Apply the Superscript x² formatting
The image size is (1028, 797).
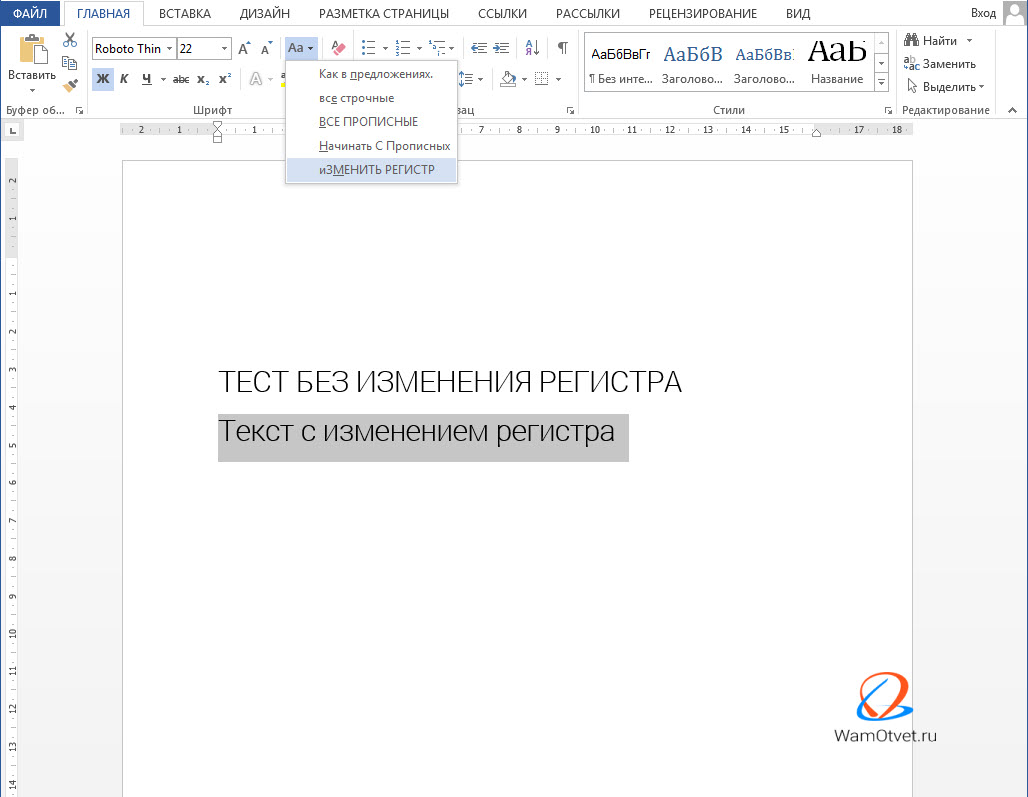click(x=225, y=79)
